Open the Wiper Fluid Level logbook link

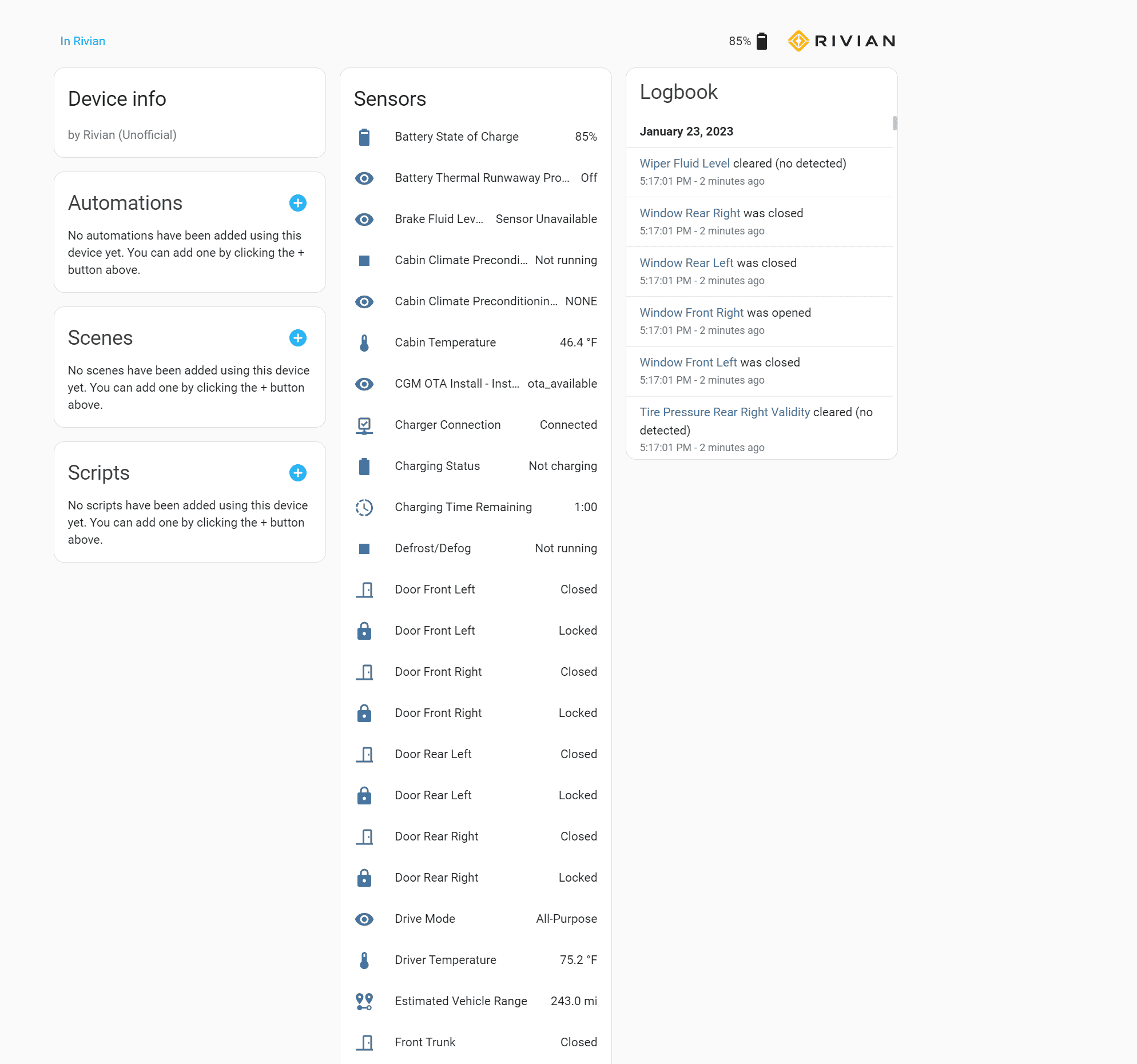tap(685, 164)
